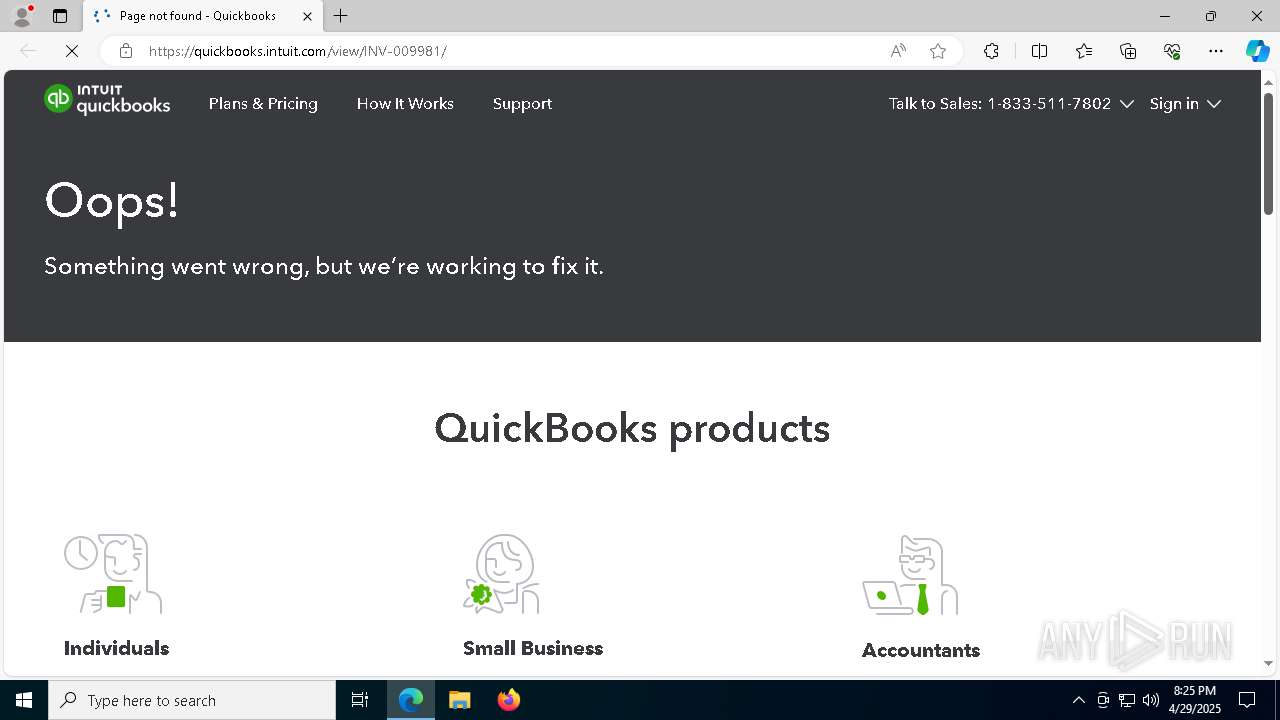
Task: Open Task View on taskbar
Action: coord(360,700)
